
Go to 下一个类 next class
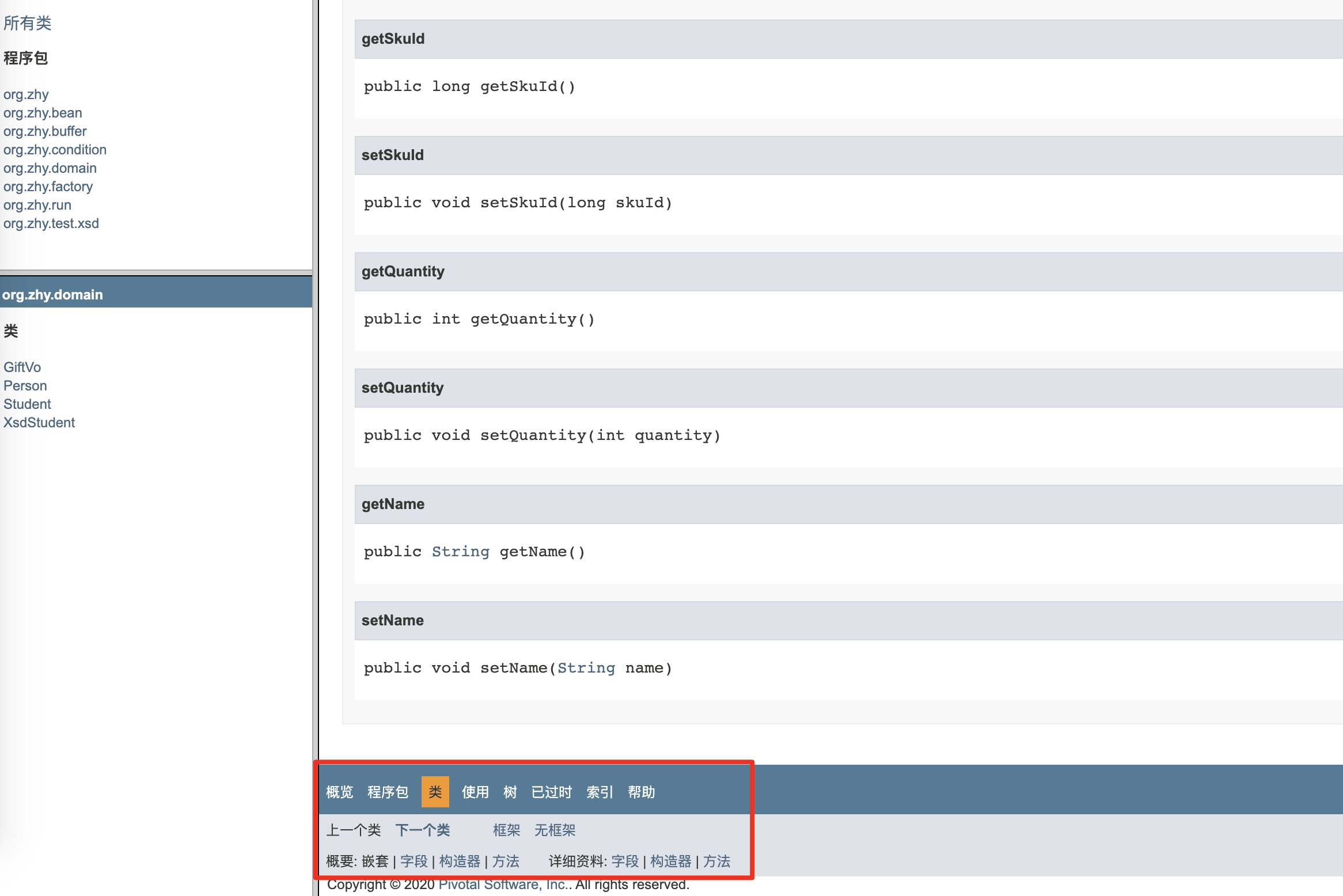point(423,830)
